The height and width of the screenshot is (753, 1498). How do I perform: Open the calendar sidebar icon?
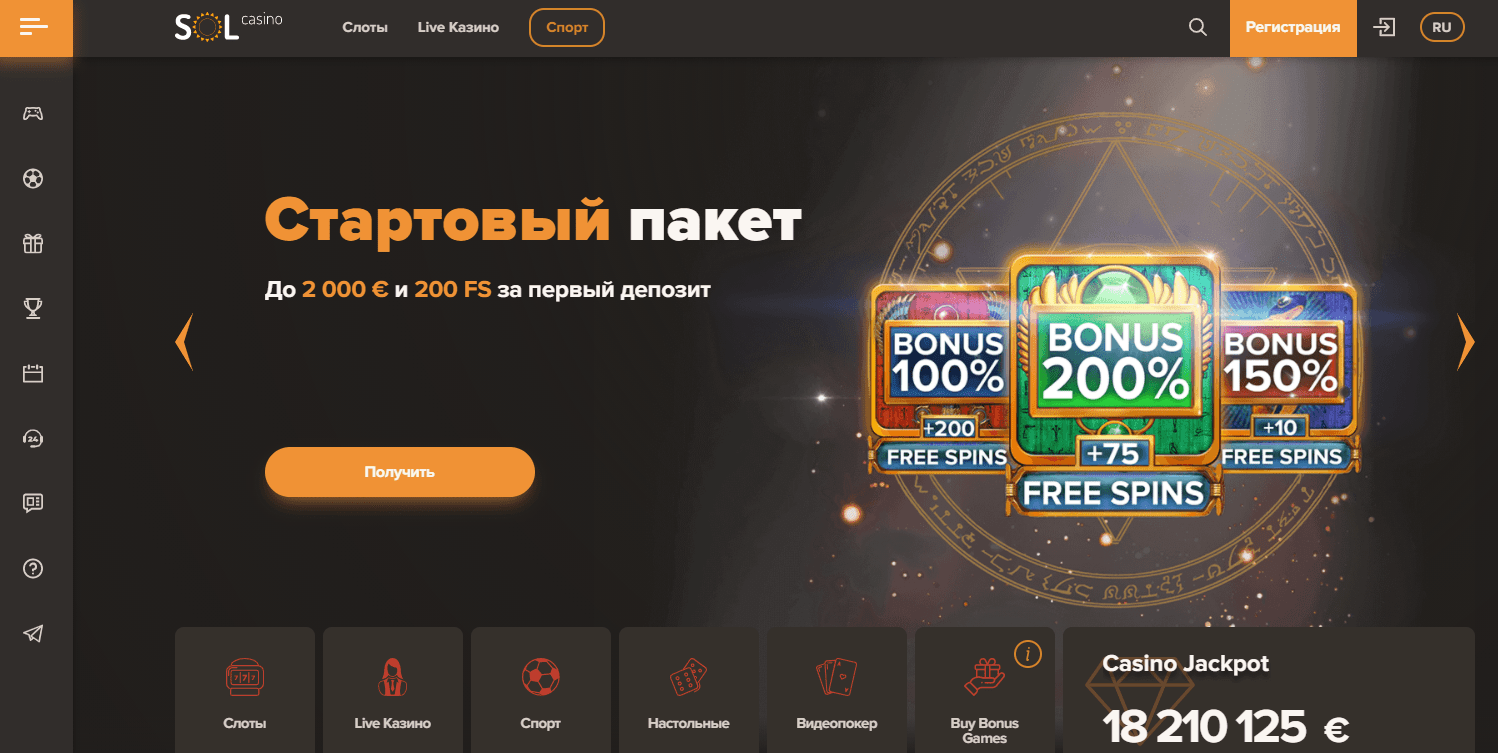pyautogui.click(x=33, y=374)
